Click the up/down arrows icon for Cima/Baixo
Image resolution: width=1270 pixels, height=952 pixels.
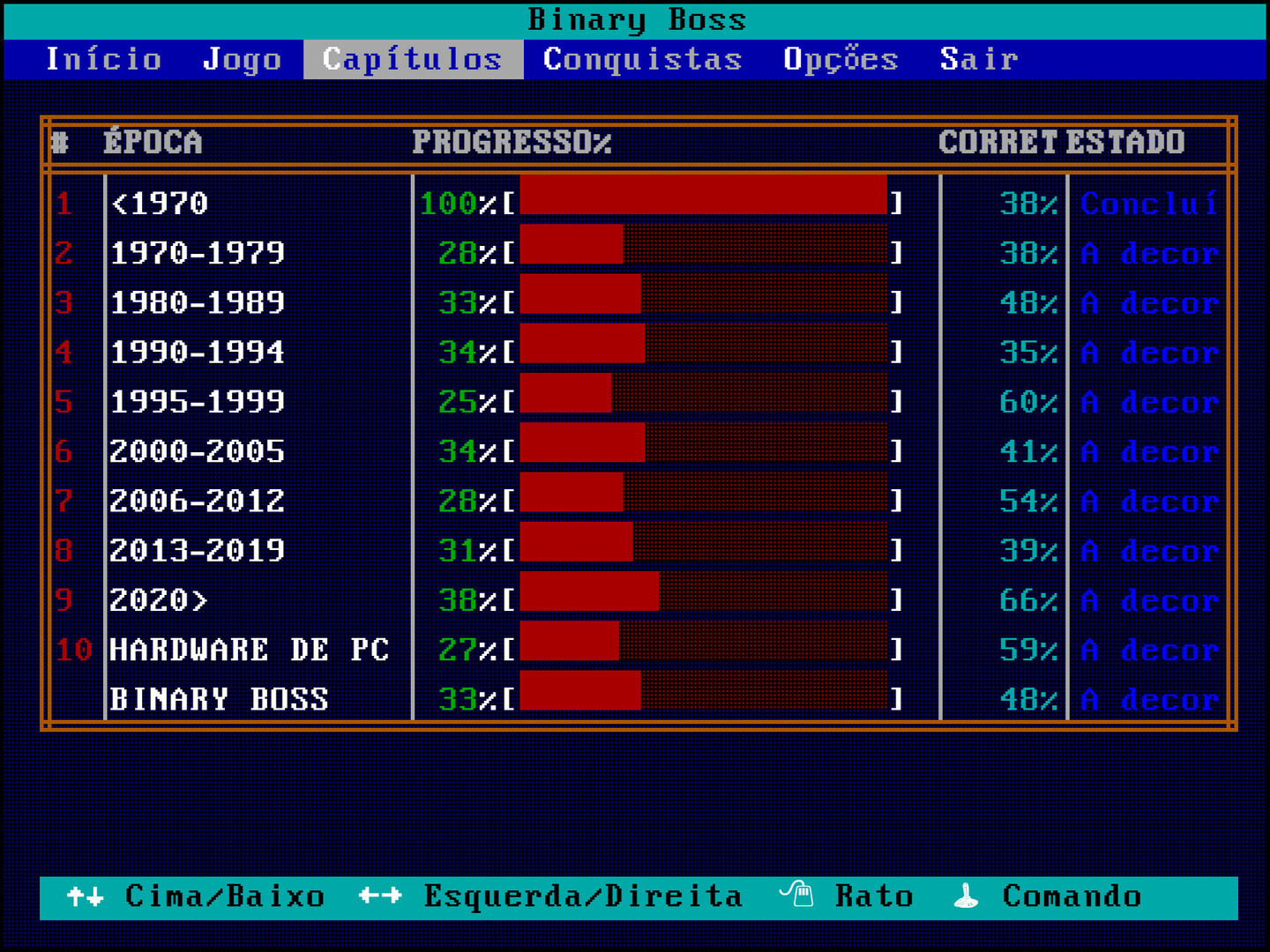[86, 896]
